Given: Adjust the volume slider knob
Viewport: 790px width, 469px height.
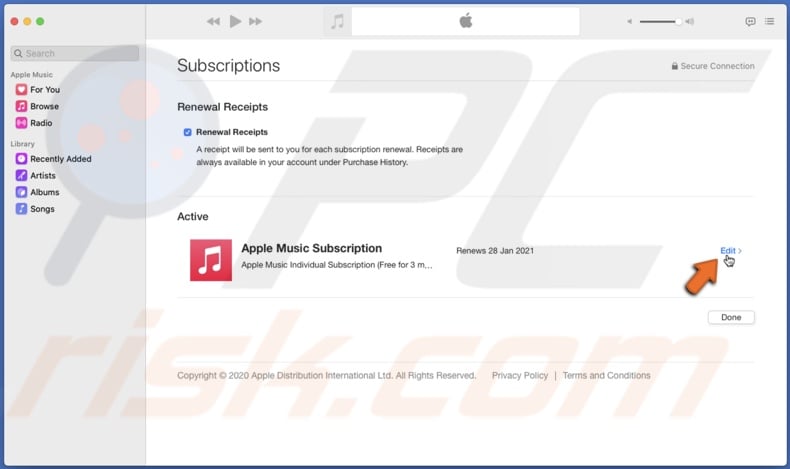Looking at the screenshot, I should [x=678, y=22].
